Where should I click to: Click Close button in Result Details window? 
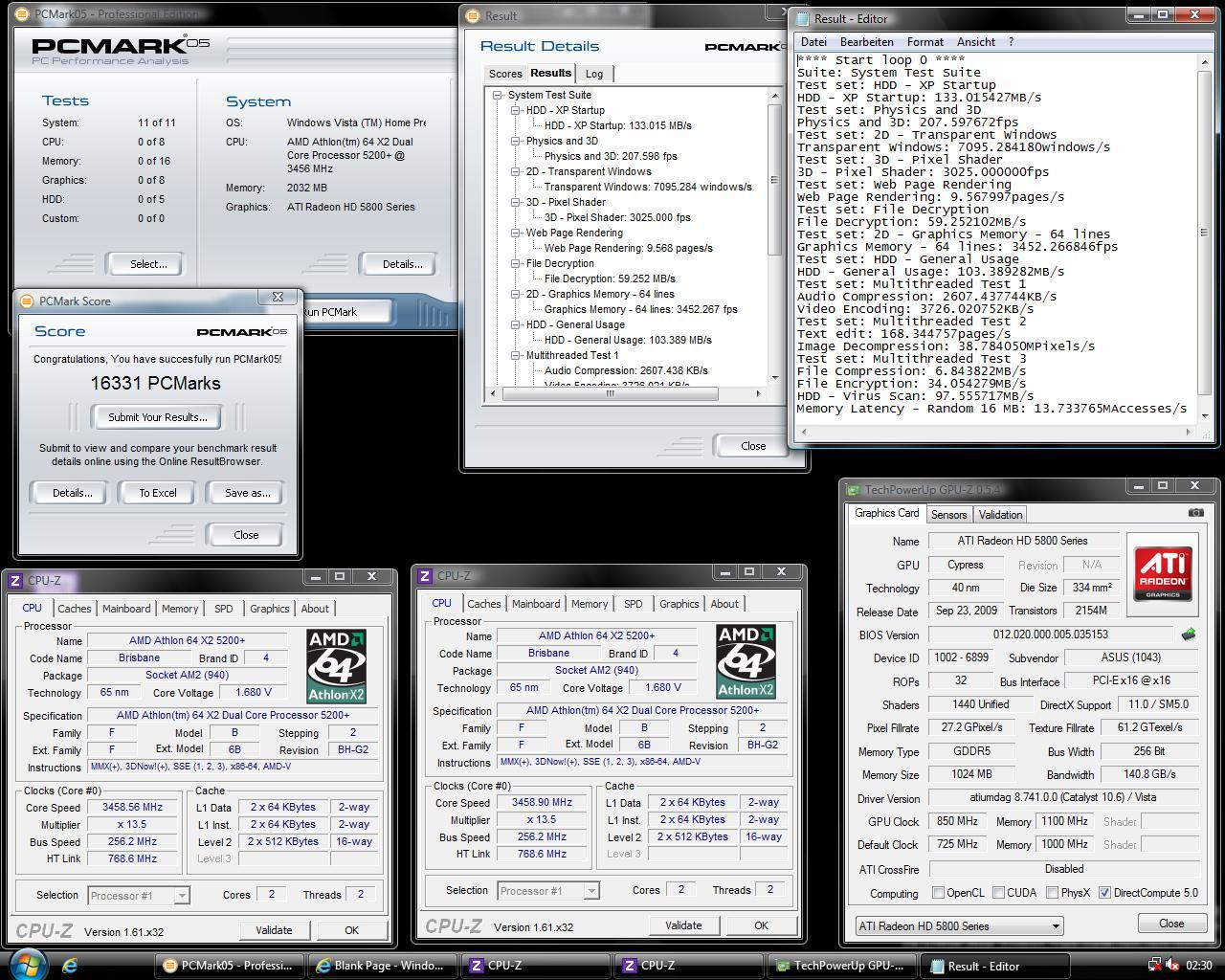point(753,446)
